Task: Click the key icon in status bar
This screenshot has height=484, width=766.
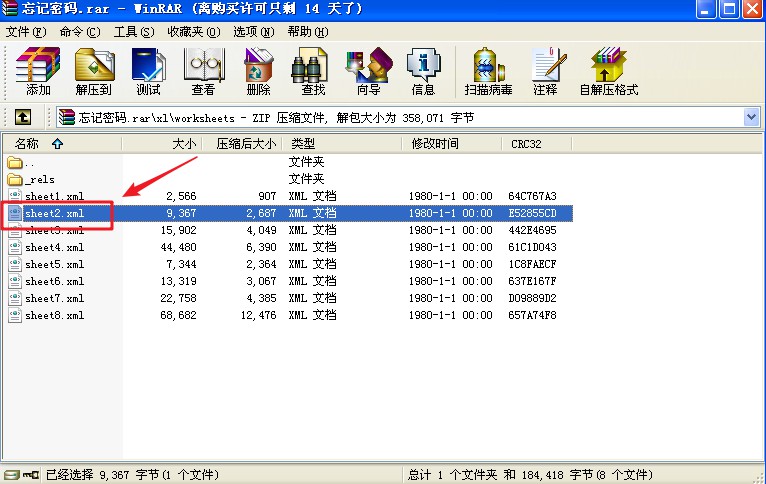Action: pos(30,475)
